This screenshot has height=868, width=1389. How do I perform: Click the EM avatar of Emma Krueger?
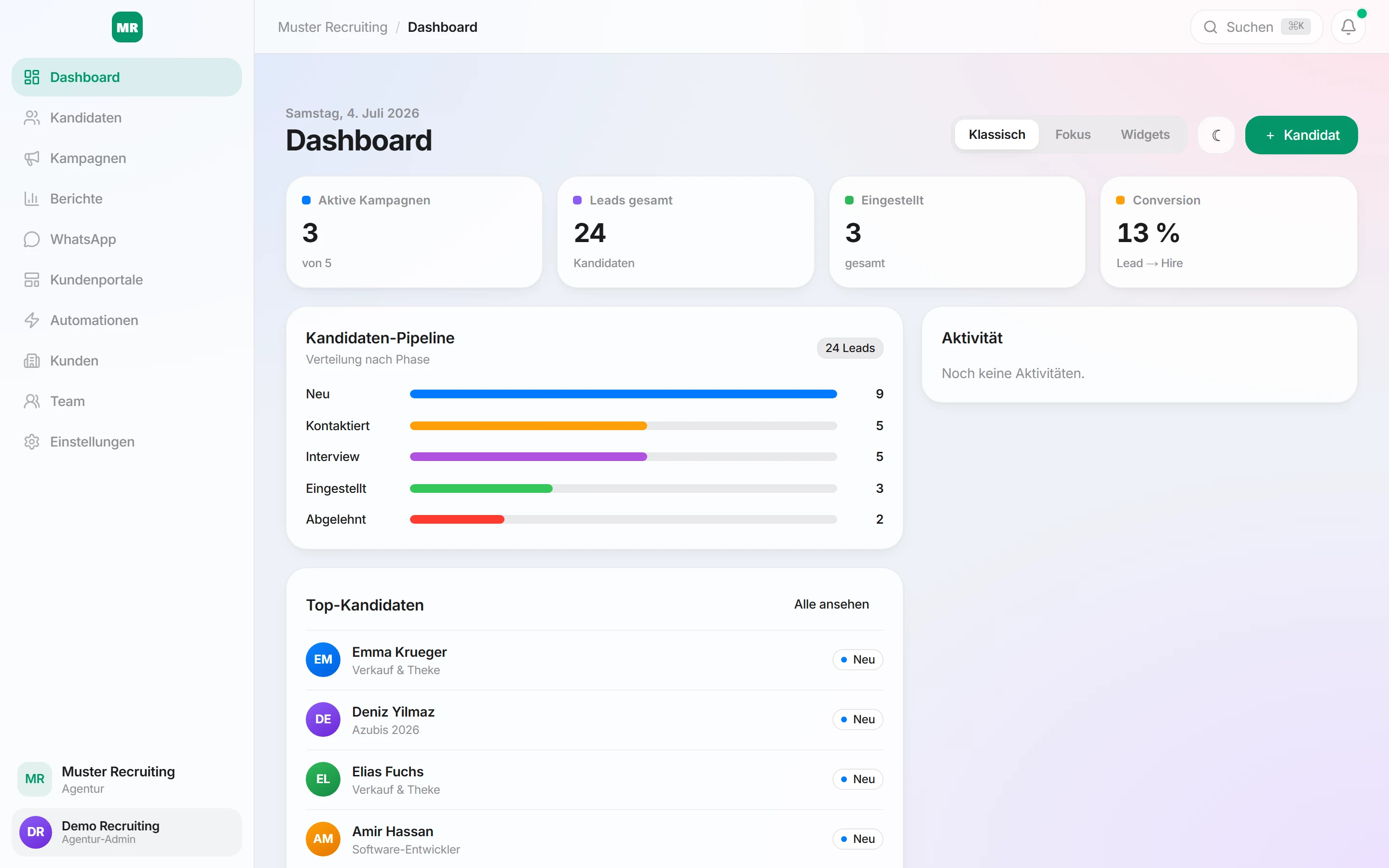(x=323, y=659)
